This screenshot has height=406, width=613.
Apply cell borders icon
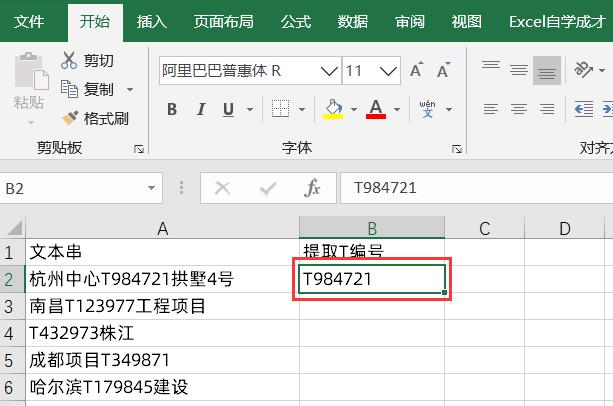(x=280, y=109)
